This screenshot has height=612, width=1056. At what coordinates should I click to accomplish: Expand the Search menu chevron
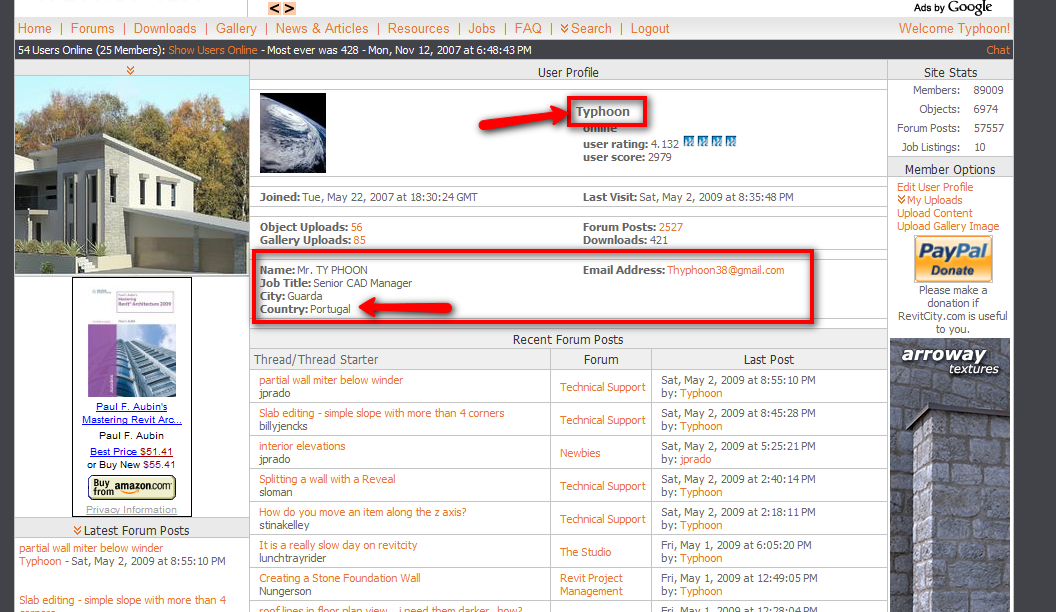click(x=564, y=28)
